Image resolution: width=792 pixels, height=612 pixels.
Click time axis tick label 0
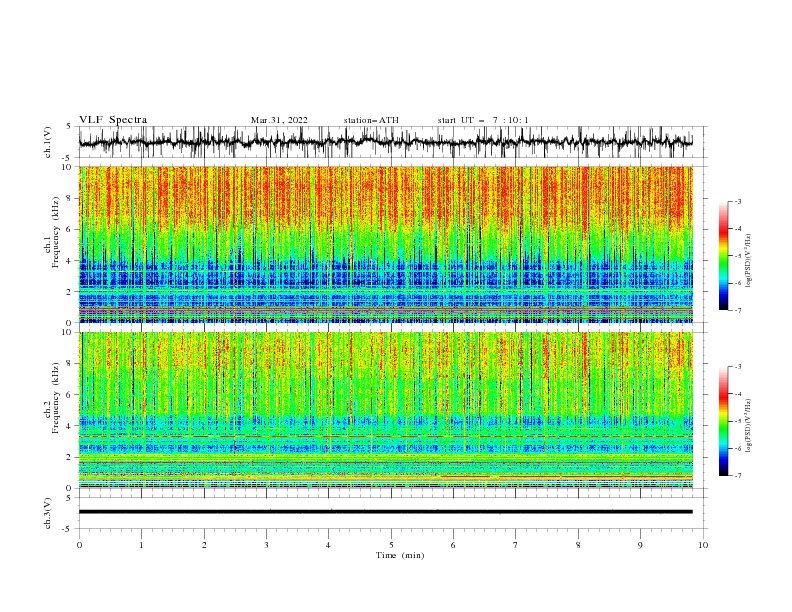[x=79, y=545]
